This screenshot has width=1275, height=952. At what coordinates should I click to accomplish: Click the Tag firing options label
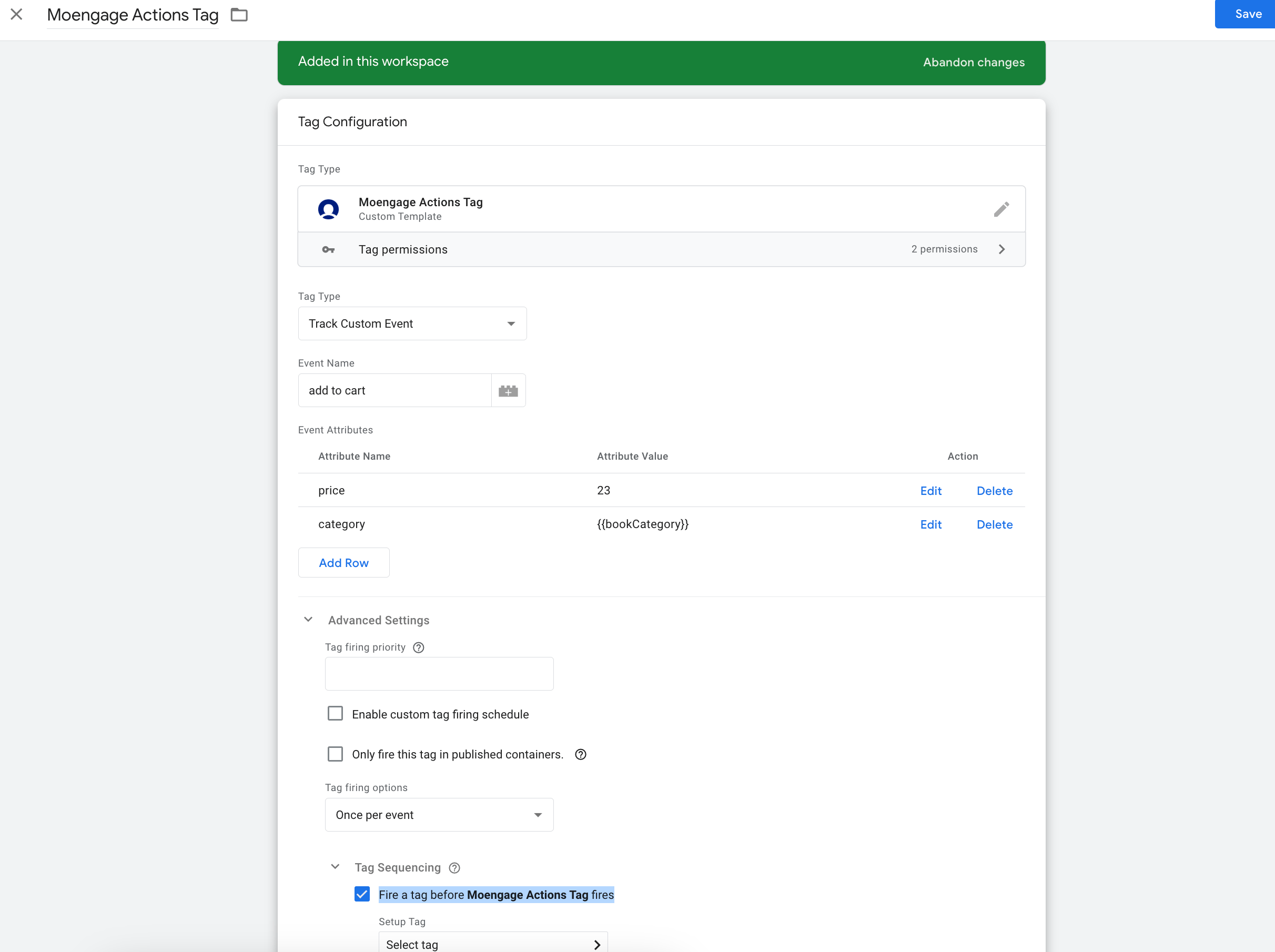pos(366,788)
